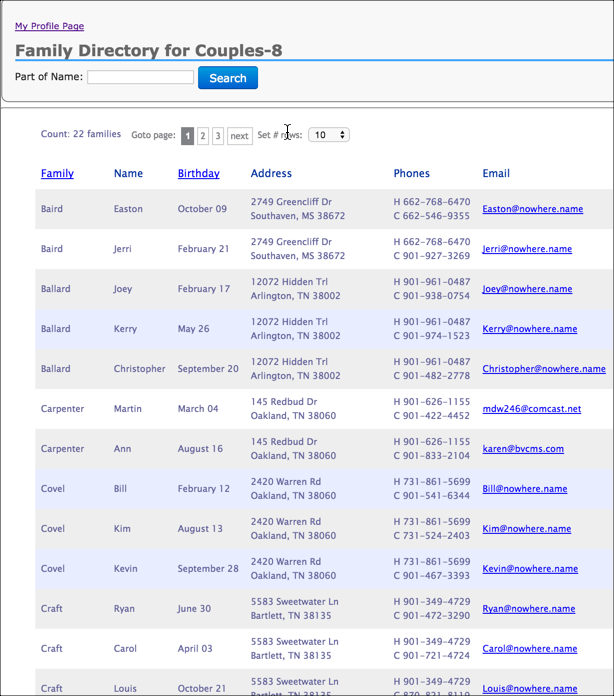Click the birthday February 21
The width and height of the screenshot is (614, 696).
point(203,249)
